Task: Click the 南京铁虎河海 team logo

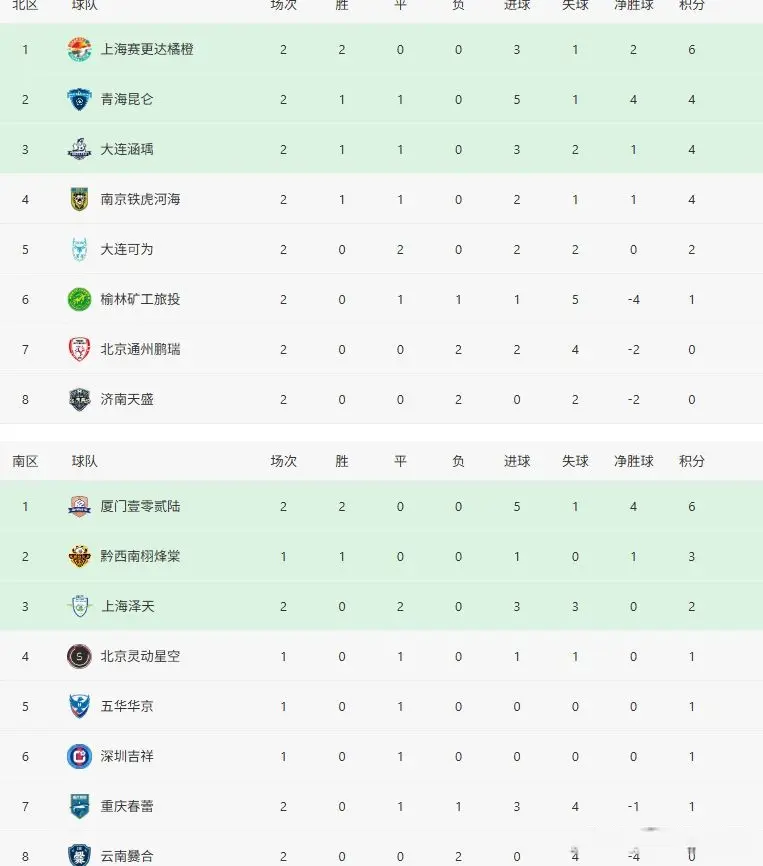Action: click(79, 199)
